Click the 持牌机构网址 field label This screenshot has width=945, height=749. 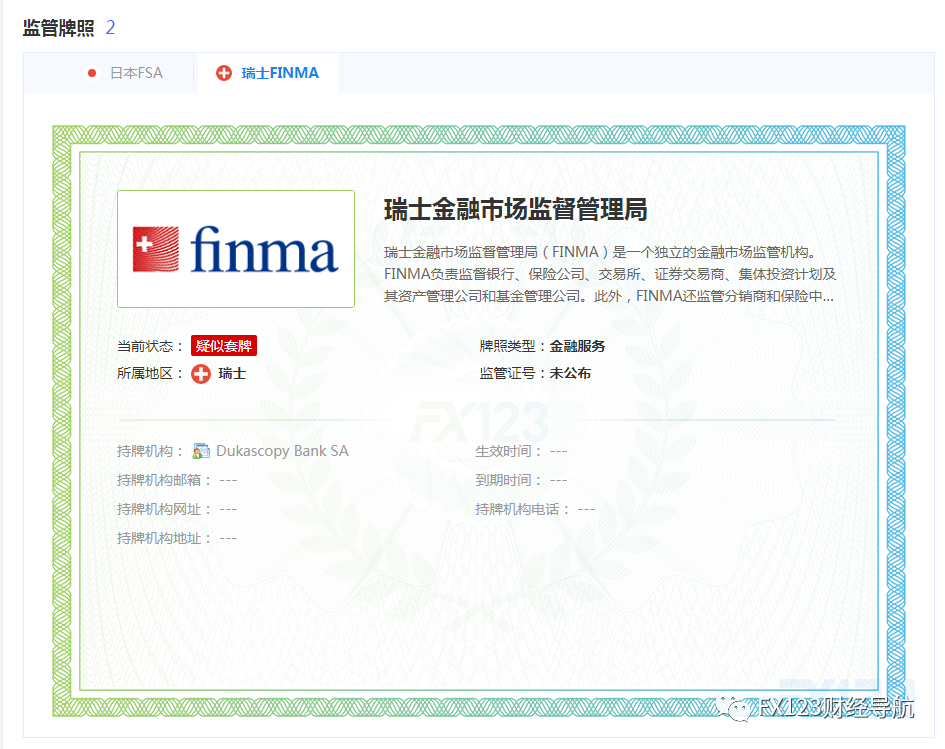click(x=164, y=509)
